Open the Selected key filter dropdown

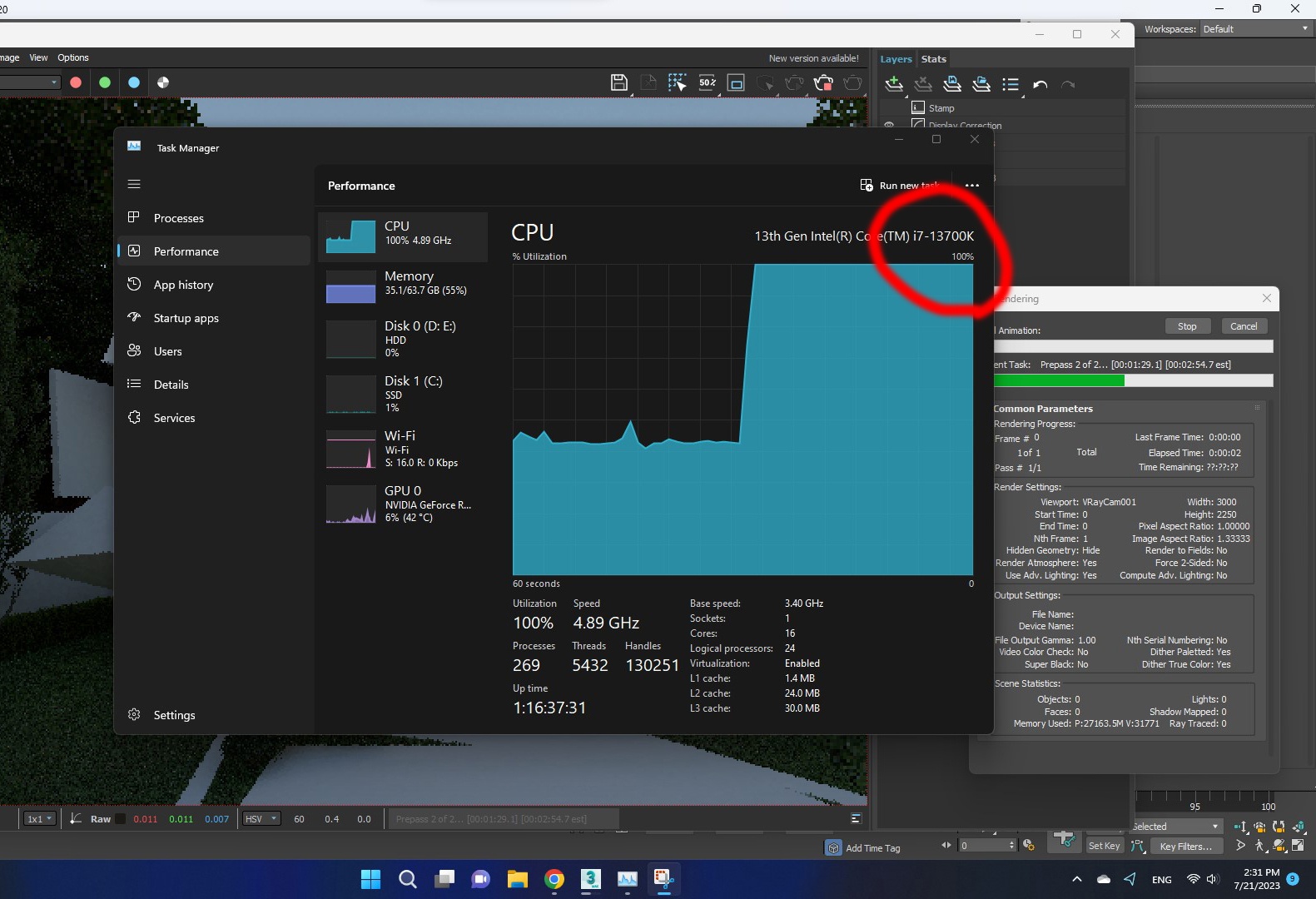tap(1176, 827)
